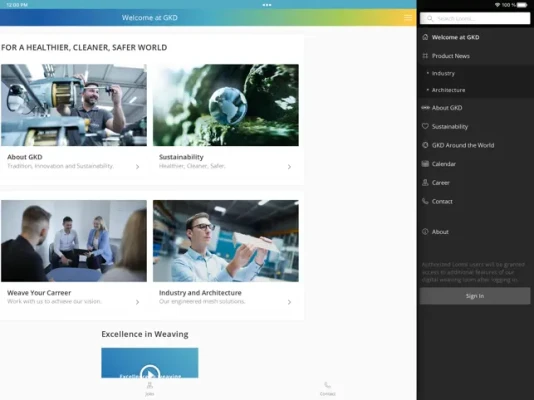
Task: Click the Product News grid icon
Action: point(425,56)
